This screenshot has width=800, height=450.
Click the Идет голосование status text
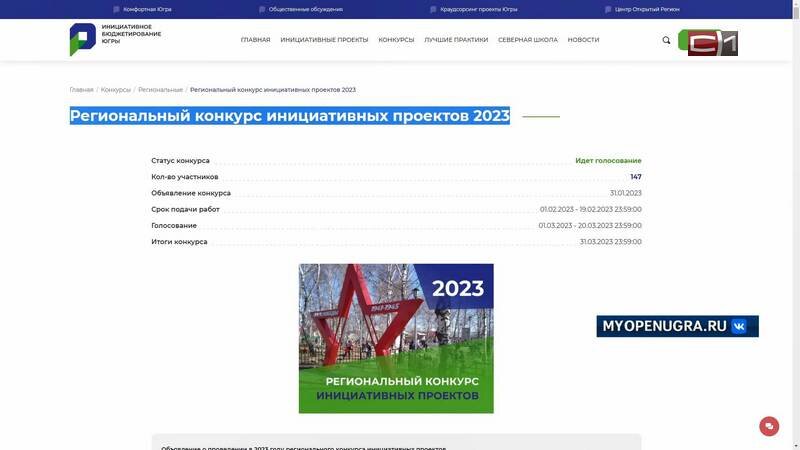click(608, 161)
